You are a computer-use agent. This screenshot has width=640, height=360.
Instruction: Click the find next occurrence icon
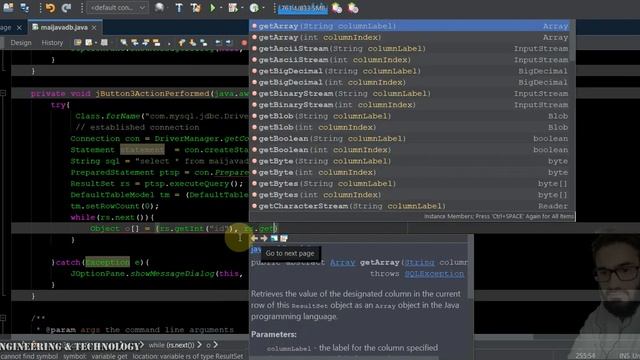tap(145, 42)
